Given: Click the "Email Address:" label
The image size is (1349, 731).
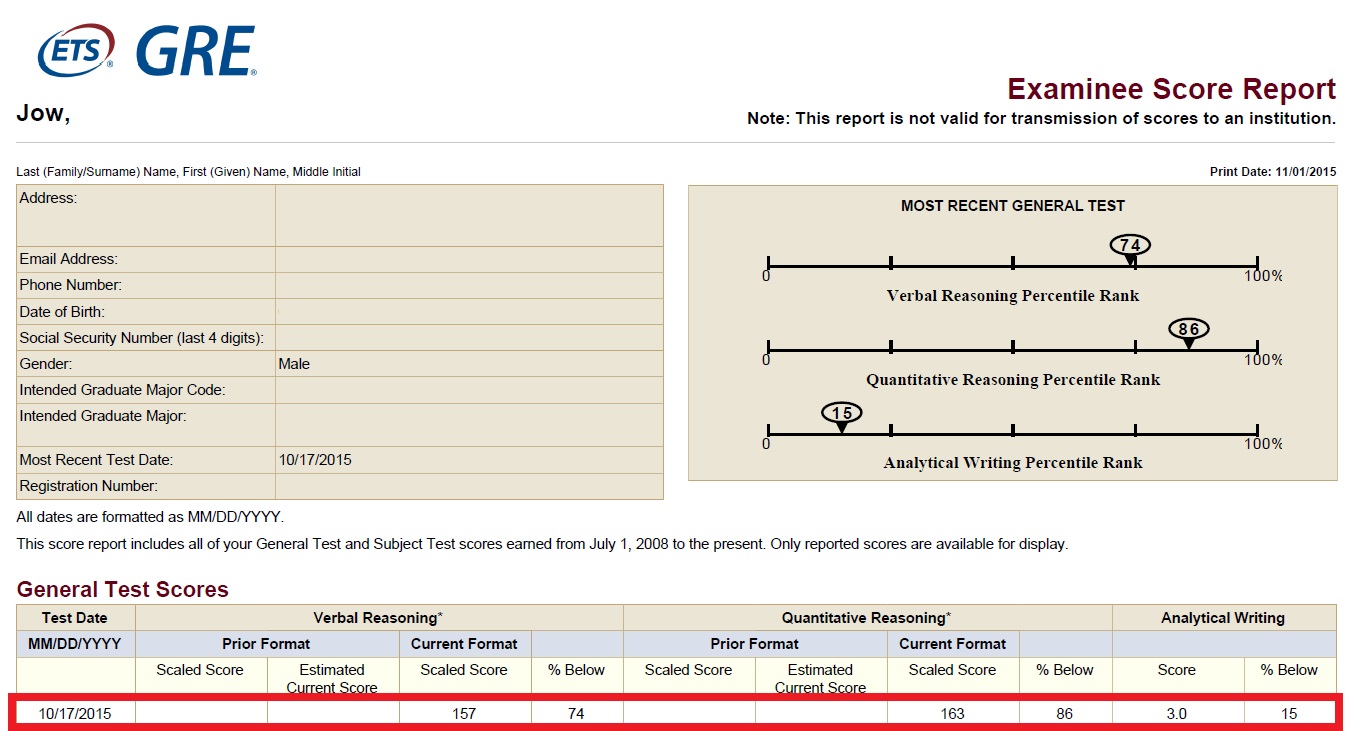Looking at the screenshot, I should 68,259.
